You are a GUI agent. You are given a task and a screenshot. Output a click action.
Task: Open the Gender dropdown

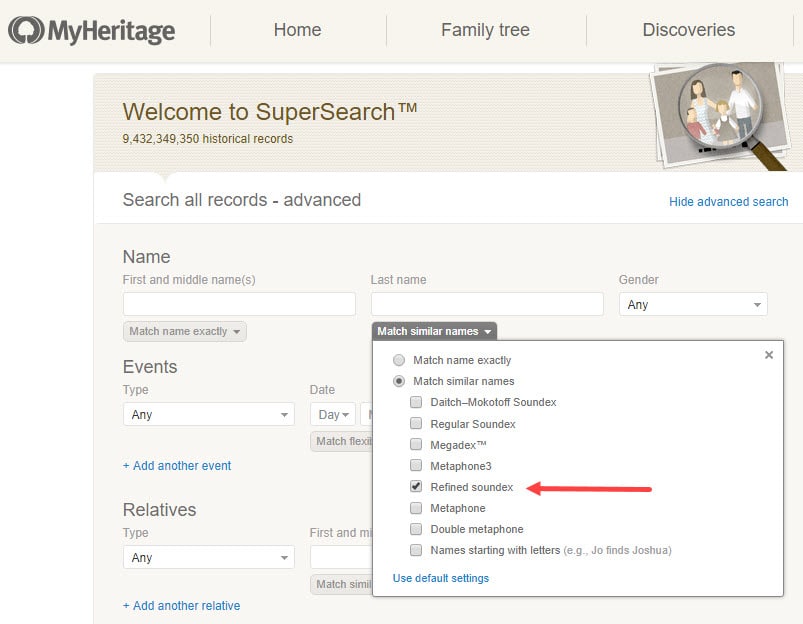pos(693,305)
